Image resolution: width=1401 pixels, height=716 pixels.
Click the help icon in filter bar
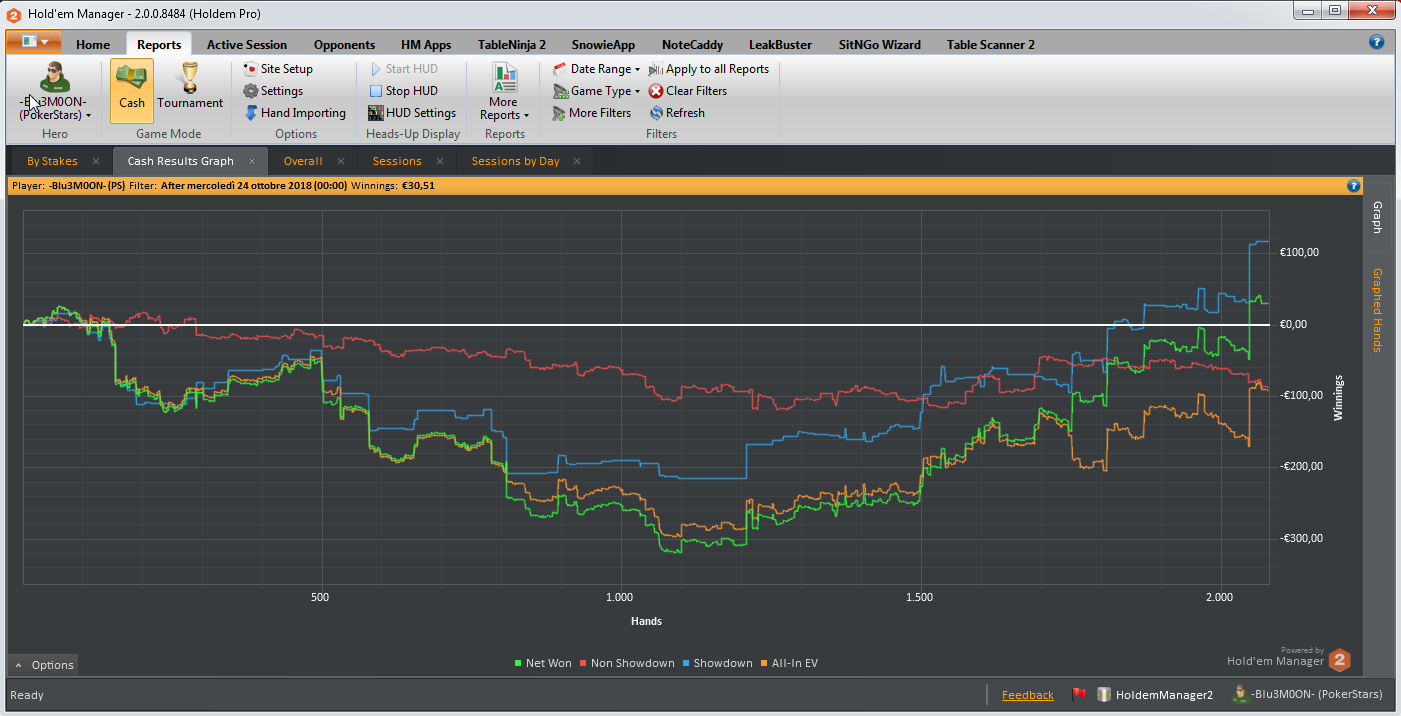click(1354, 185)
